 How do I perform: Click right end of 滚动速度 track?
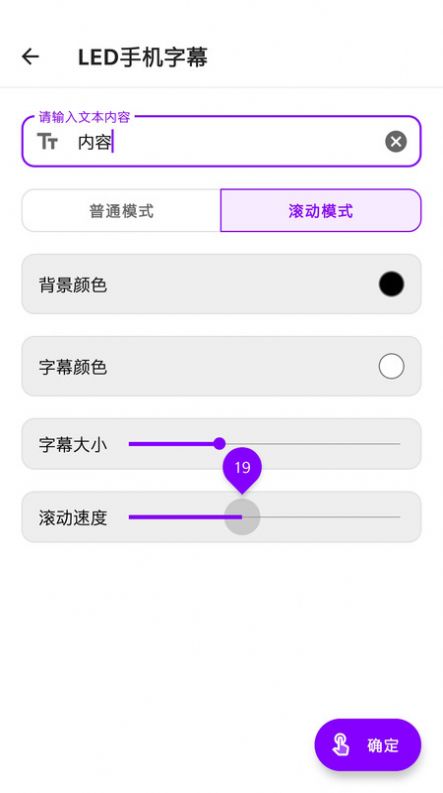398,517
